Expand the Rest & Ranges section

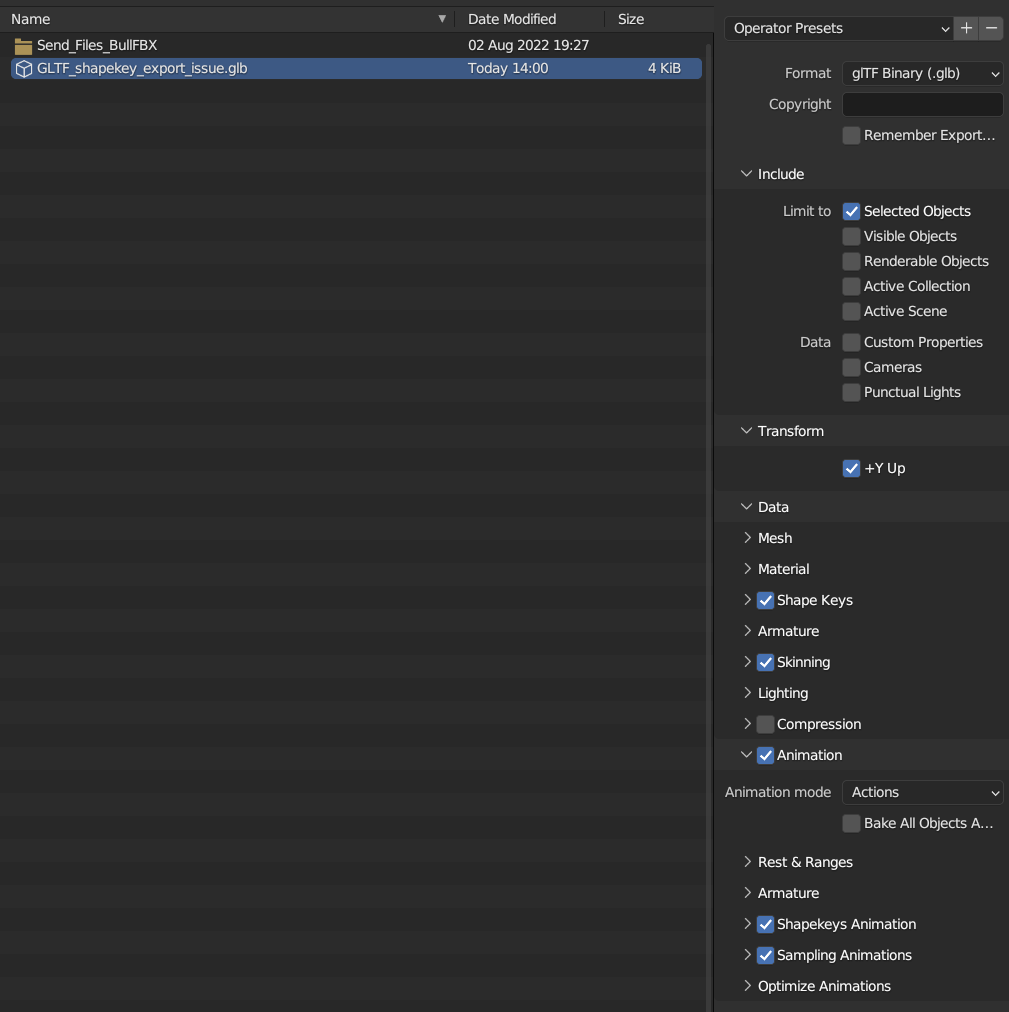coord(747,862)
